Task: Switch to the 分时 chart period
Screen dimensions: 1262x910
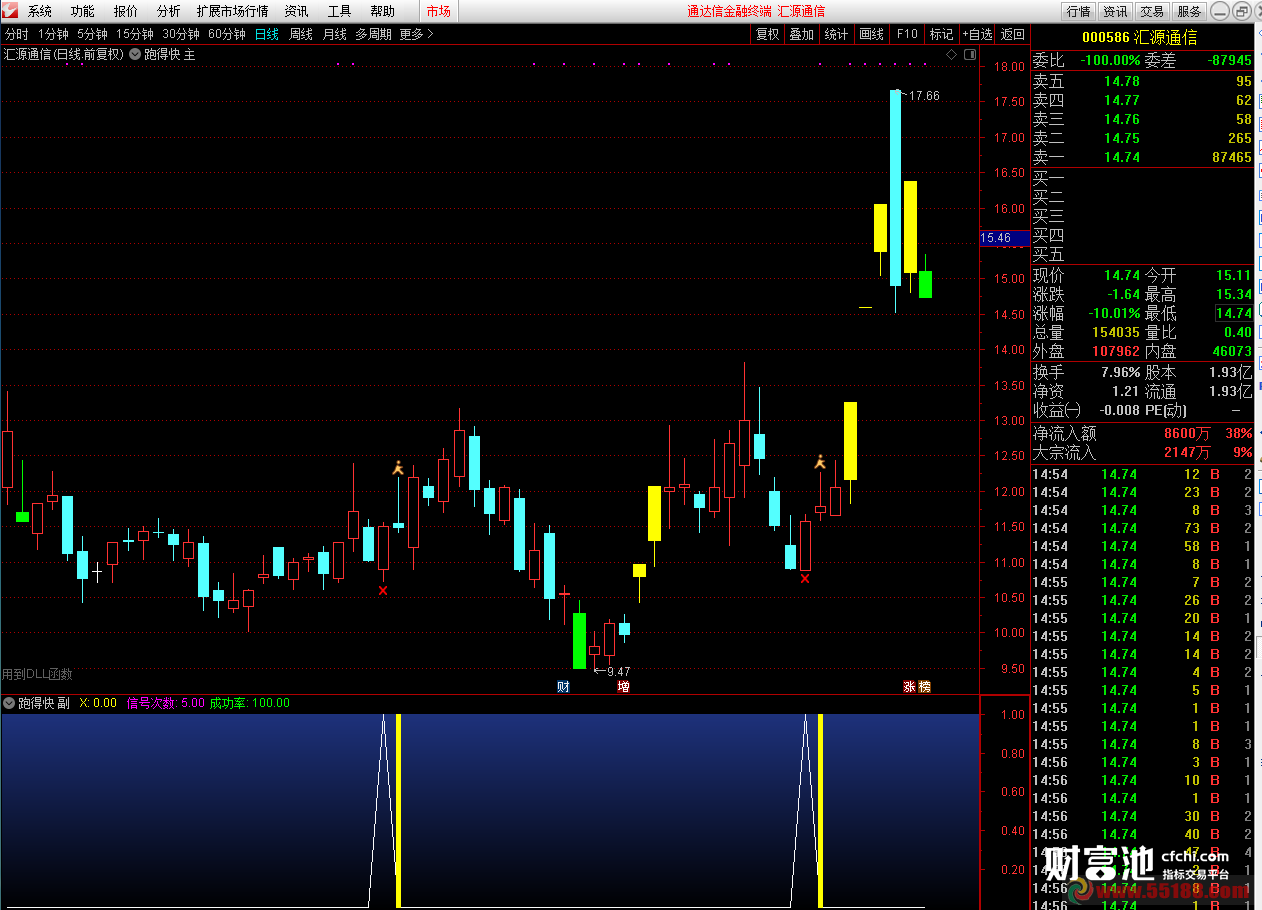Action: point(17,34)
